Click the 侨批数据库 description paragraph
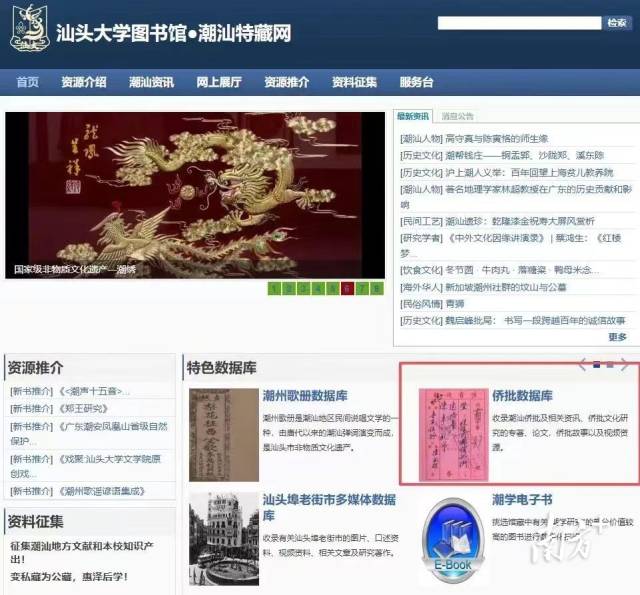The image size is (640, 595). pos(560,433)
